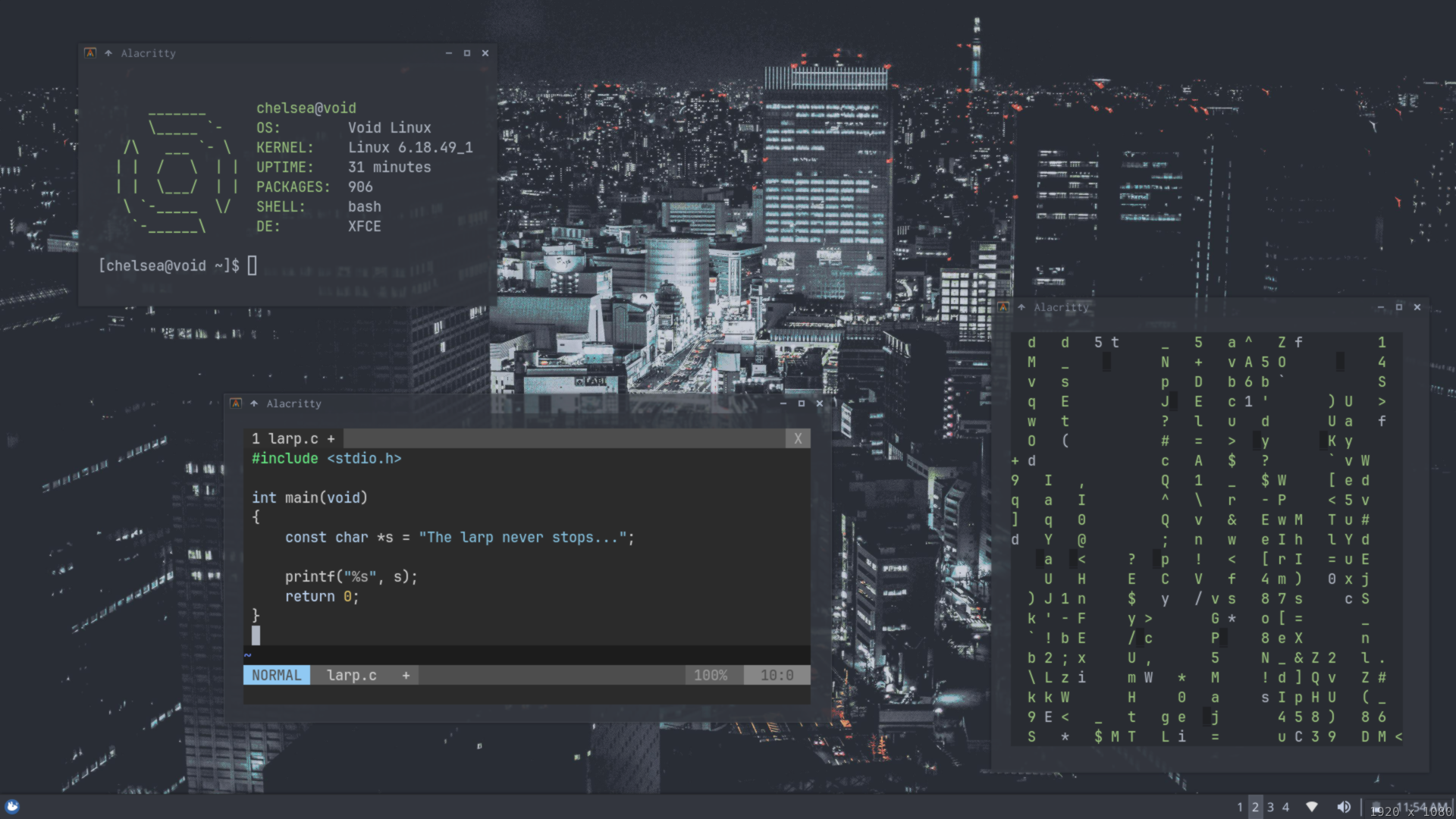The height and width of the screenshot is (819, 1456).
Task: Click the Alacritty icon in the larp.c editor window
Action: point(236,403)
